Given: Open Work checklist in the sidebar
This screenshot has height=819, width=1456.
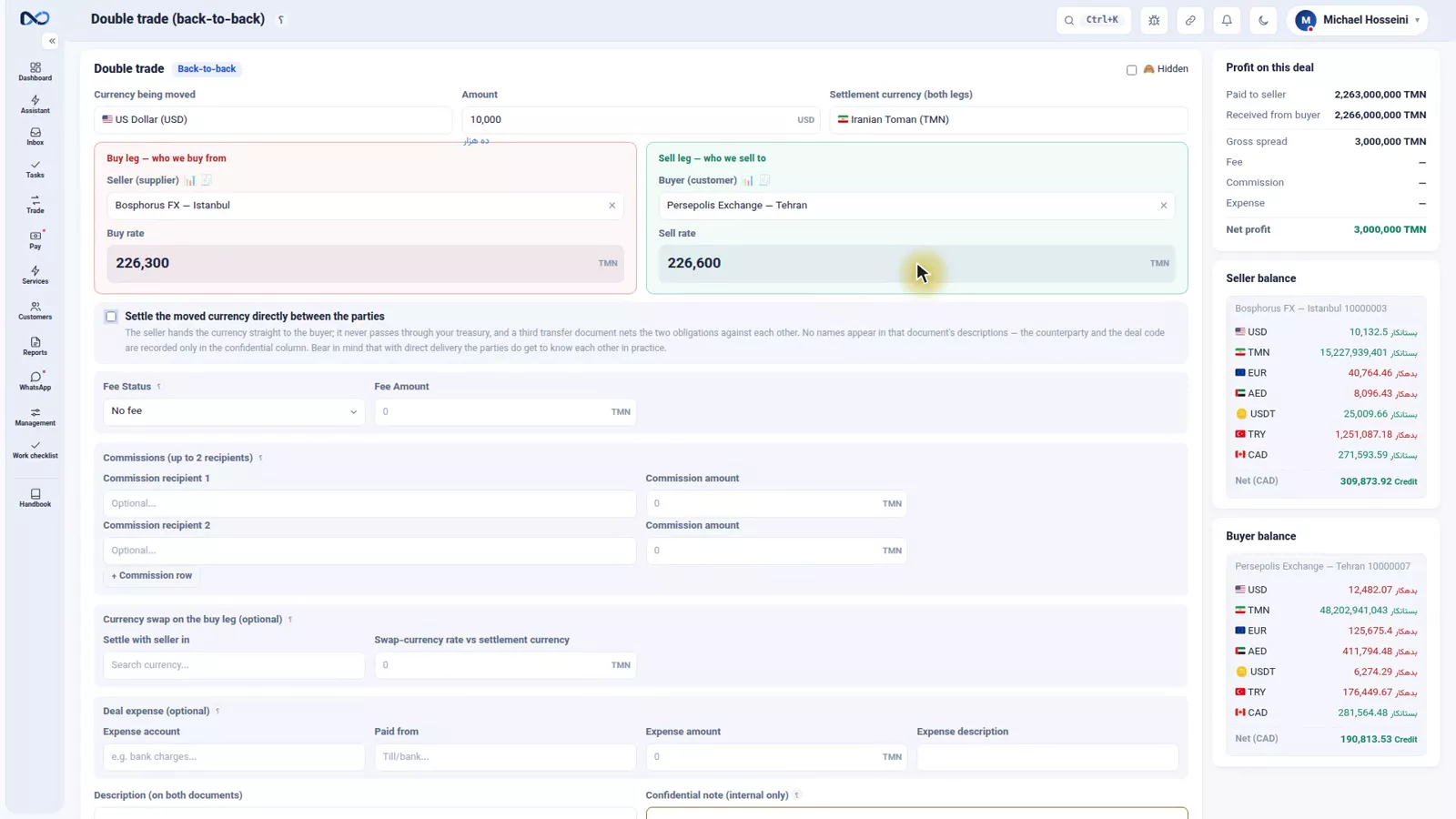Looking at the screenshot, I should tap(35, 450).
